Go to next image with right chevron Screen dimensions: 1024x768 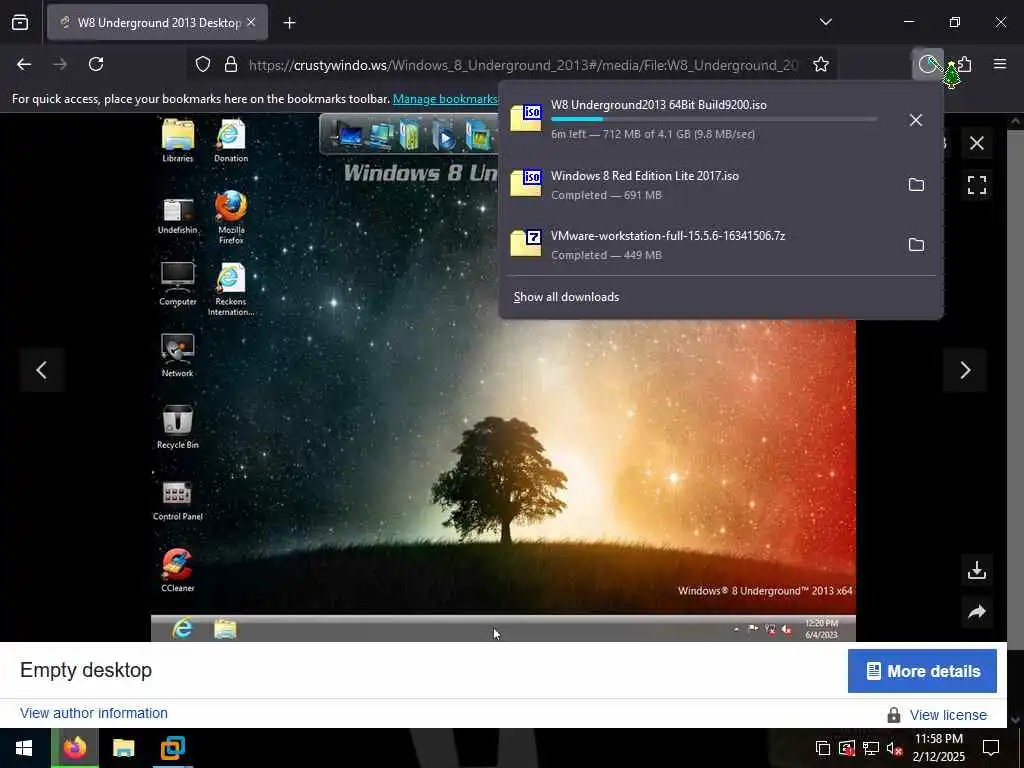(x=965, y=370)
